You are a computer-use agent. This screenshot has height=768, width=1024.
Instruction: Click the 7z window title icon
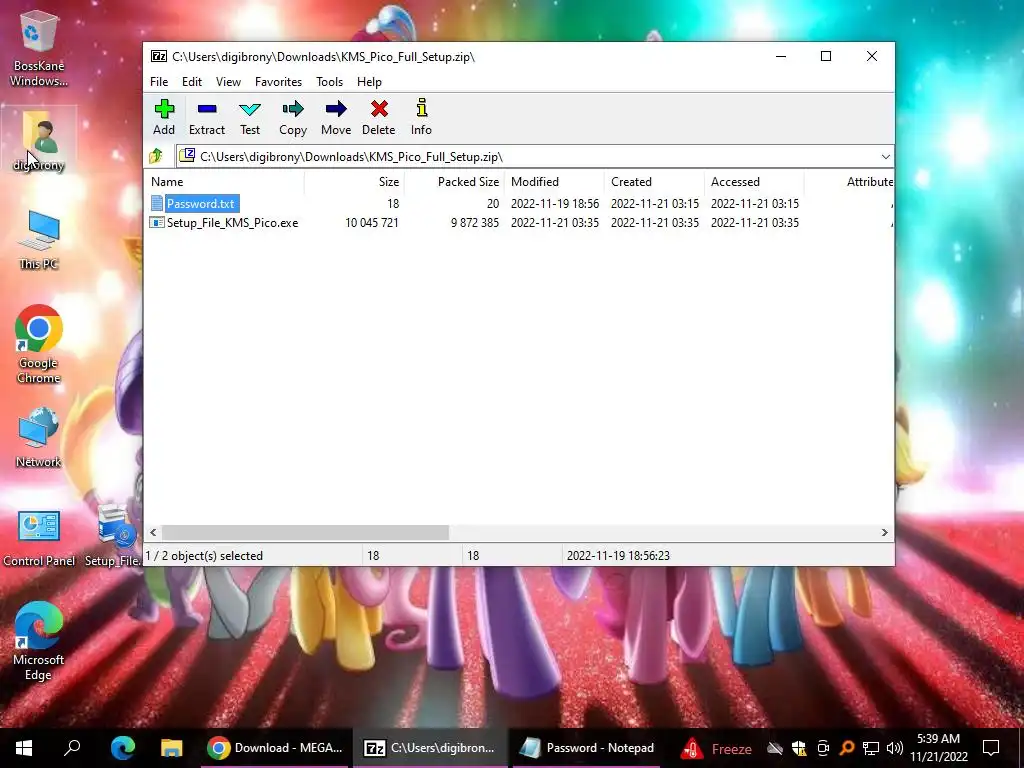coord(159,56)
